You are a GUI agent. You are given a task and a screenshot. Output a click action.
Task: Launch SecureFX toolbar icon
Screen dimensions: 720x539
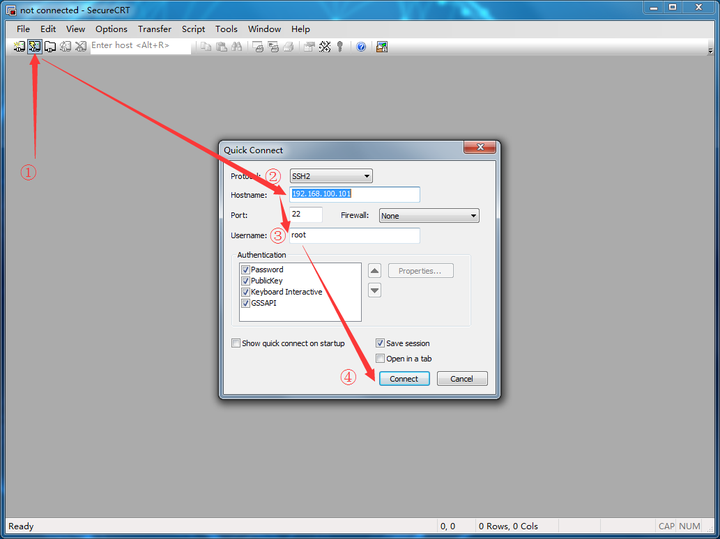(x=382, y=46)
